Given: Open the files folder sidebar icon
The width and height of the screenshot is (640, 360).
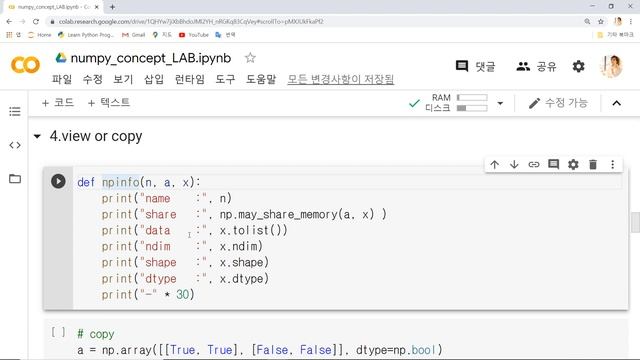Looking at the screenshot, I should (x=15, y=178).
